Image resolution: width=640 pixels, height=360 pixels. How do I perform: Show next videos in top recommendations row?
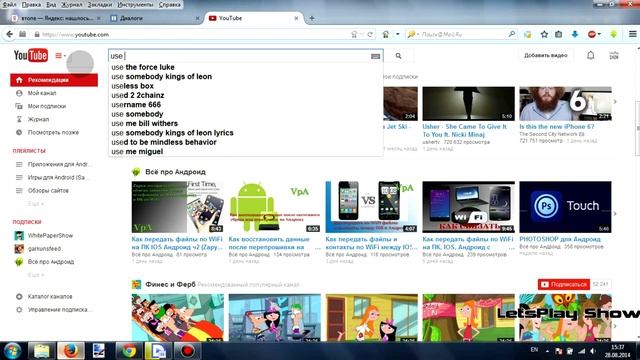615,101
